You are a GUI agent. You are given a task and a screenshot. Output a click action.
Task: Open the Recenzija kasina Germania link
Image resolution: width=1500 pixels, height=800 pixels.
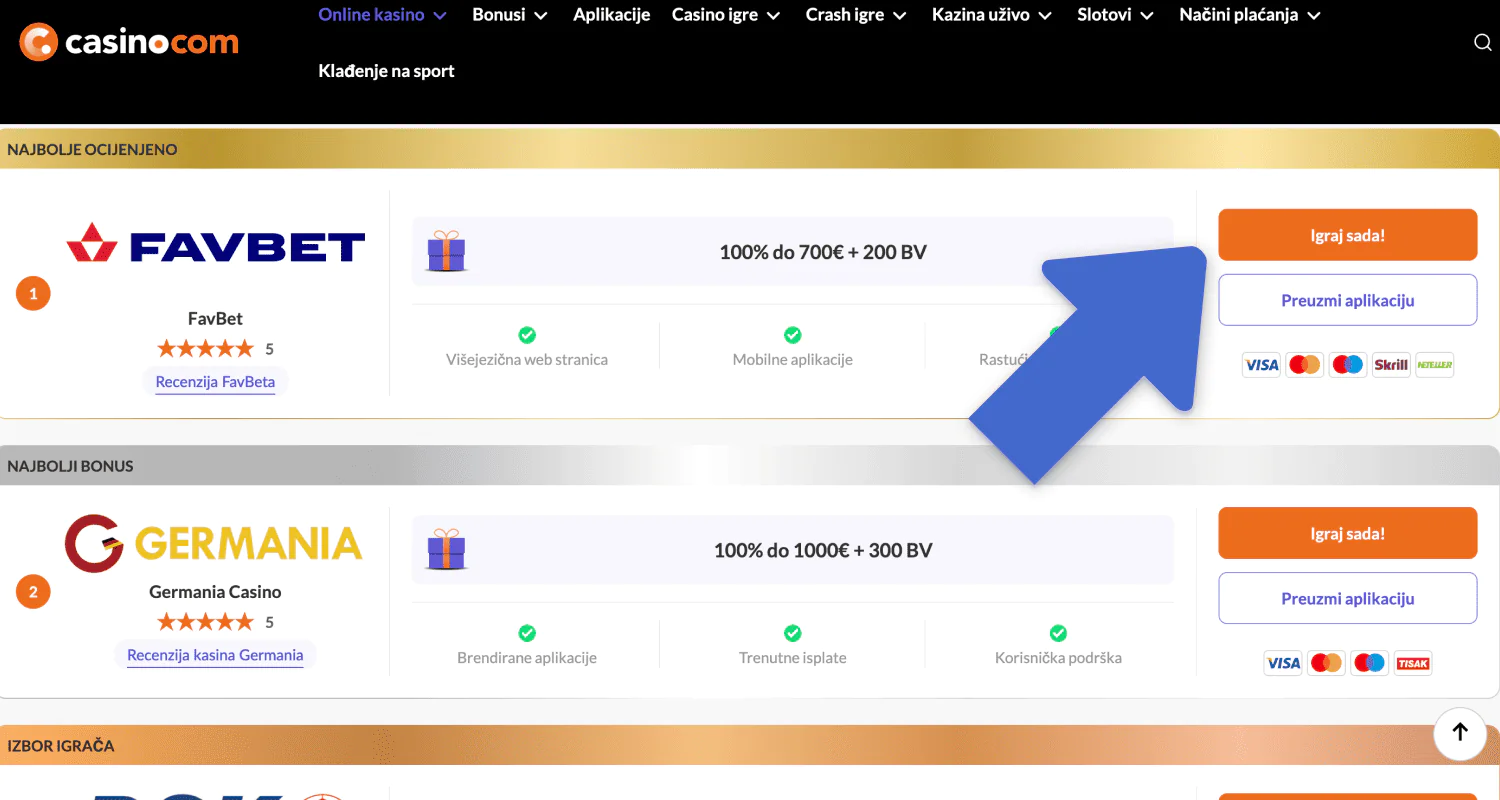(x=215, y=655)
